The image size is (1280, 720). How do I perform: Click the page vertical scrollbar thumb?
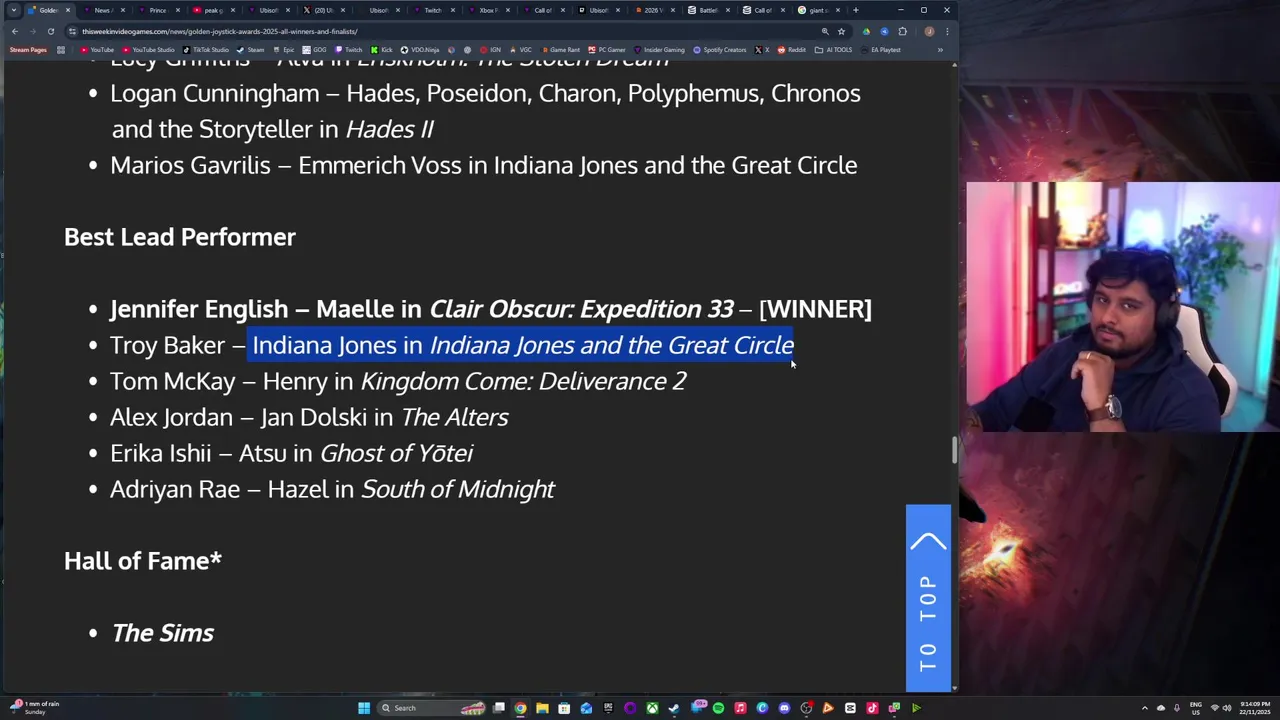(x=954, y=451)
